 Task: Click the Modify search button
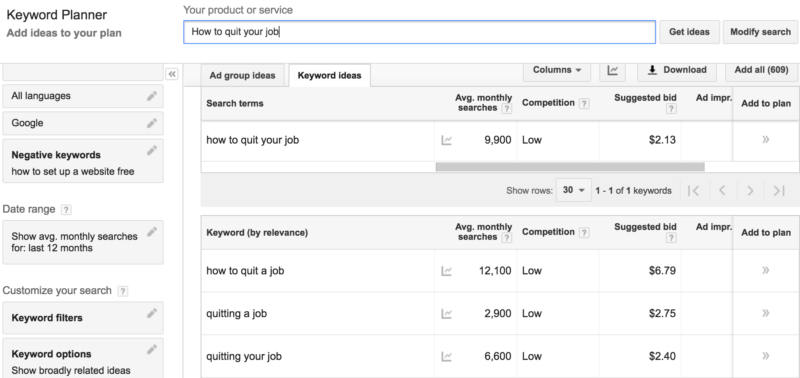pyautogui.click(x=760, y=32)
